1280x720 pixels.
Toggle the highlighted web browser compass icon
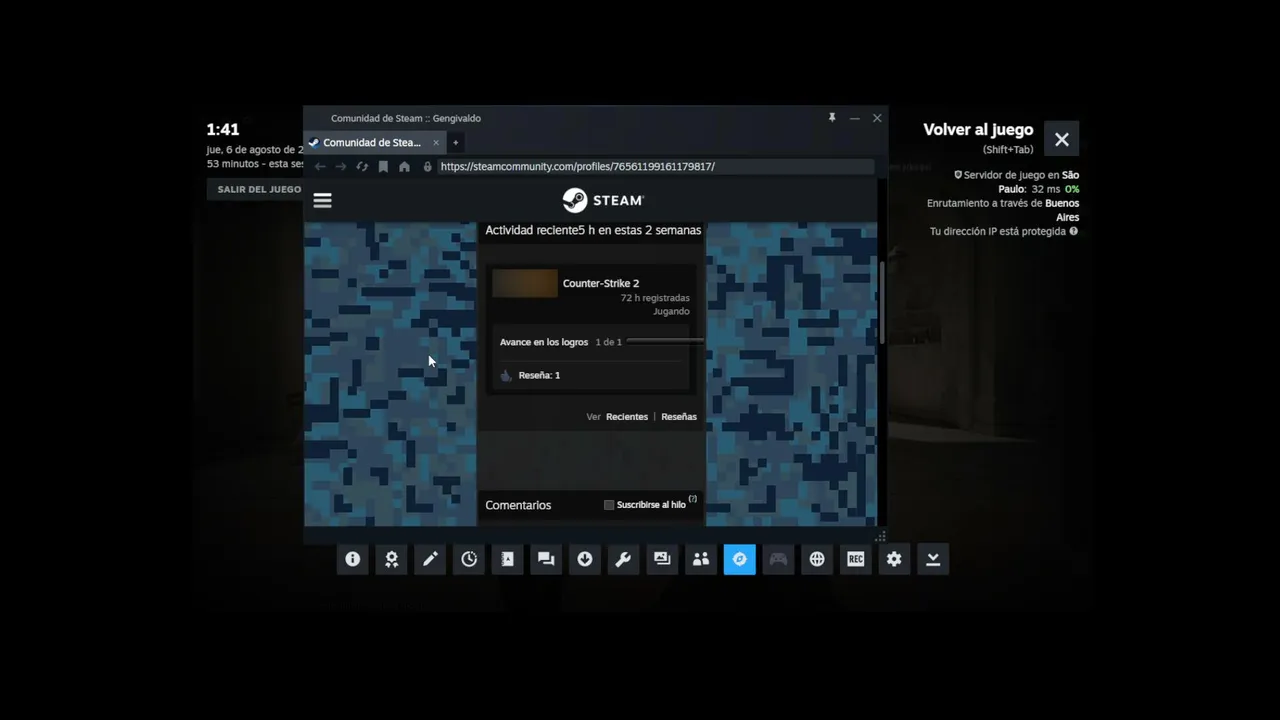coord(740,559)
